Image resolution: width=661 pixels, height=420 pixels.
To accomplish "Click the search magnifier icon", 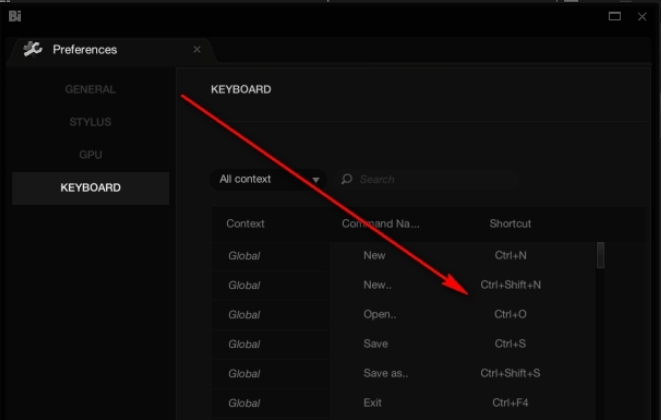I will tap(347, 180).
